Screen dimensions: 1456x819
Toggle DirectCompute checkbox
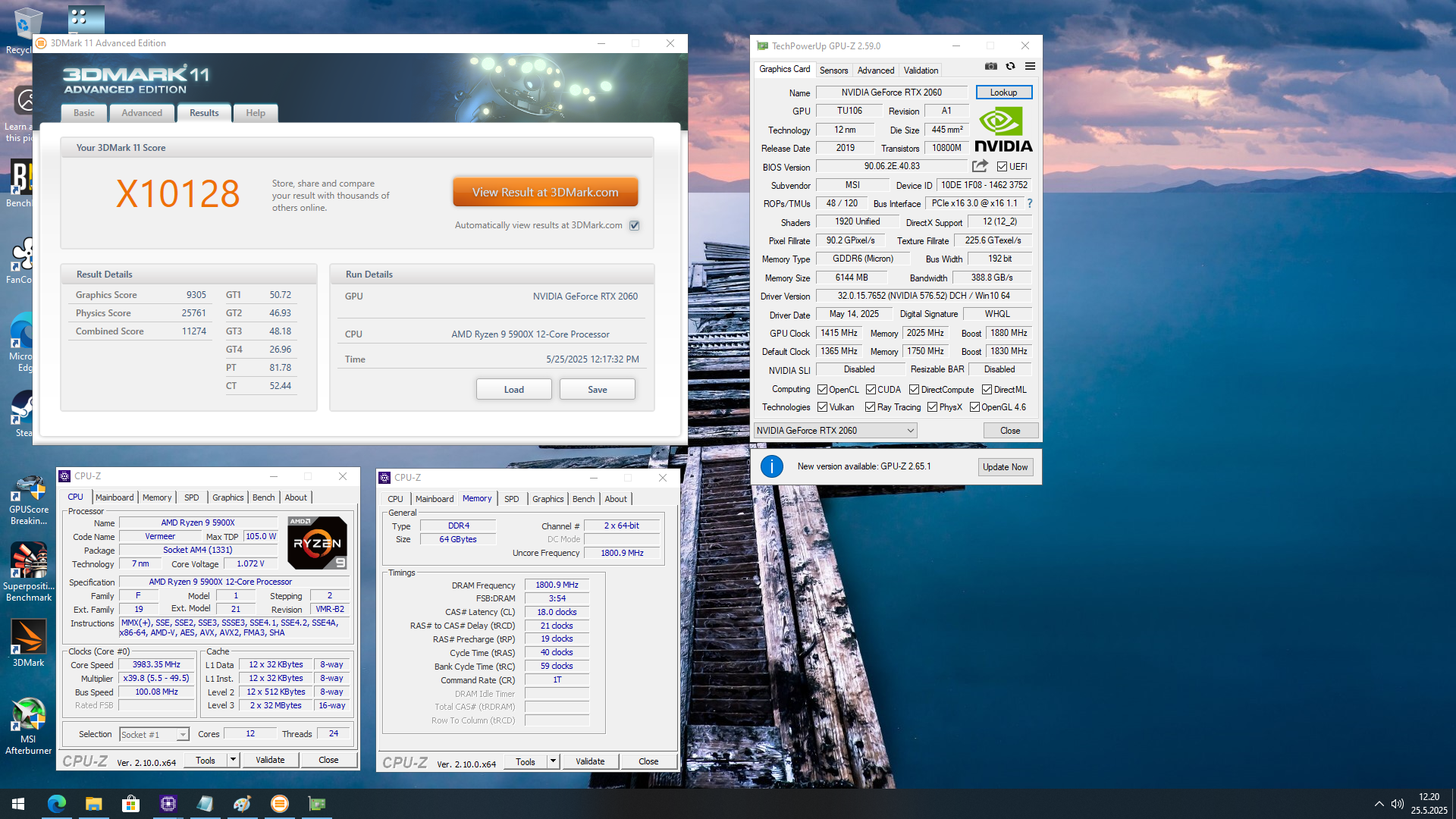pyautogui.click(x=915, y=390)
